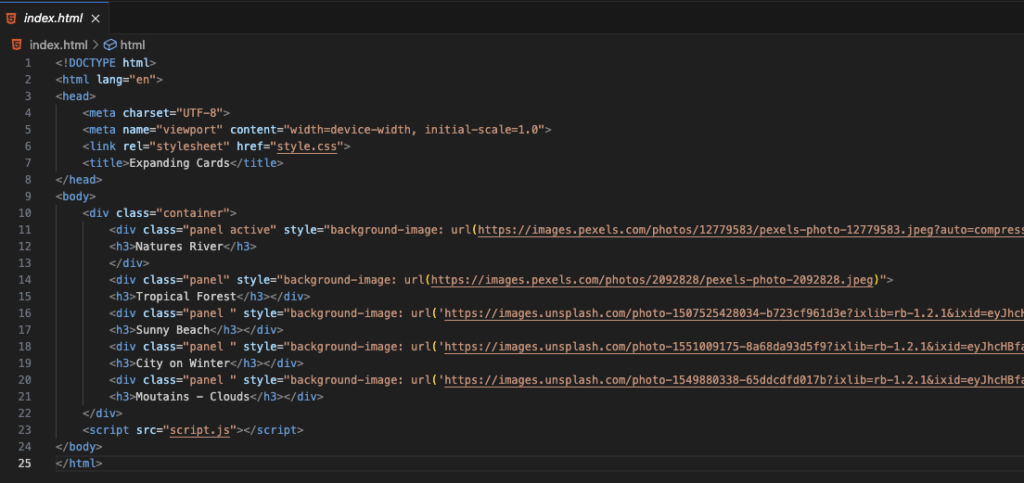Click the HTML5 icon in the index.html tab

tap(11, 17)
